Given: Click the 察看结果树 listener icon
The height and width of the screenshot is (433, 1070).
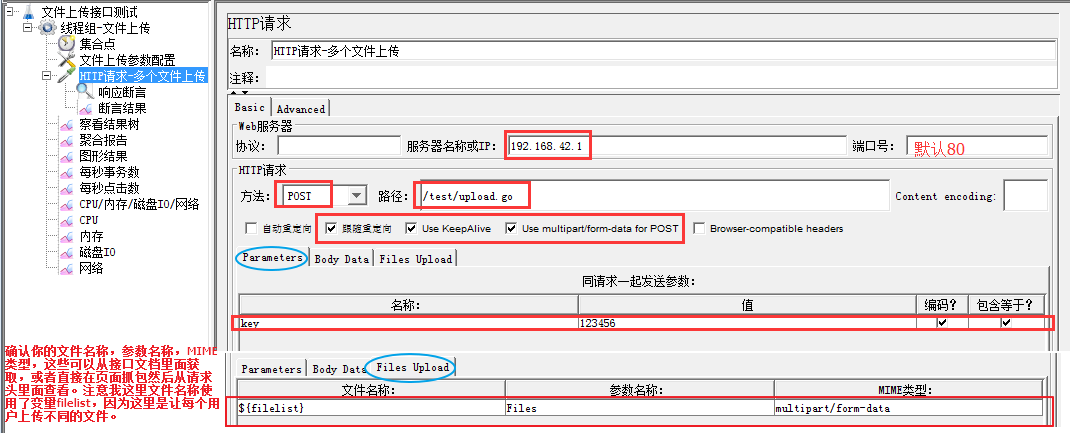Looking at the screenshot, I should point(66,124).
